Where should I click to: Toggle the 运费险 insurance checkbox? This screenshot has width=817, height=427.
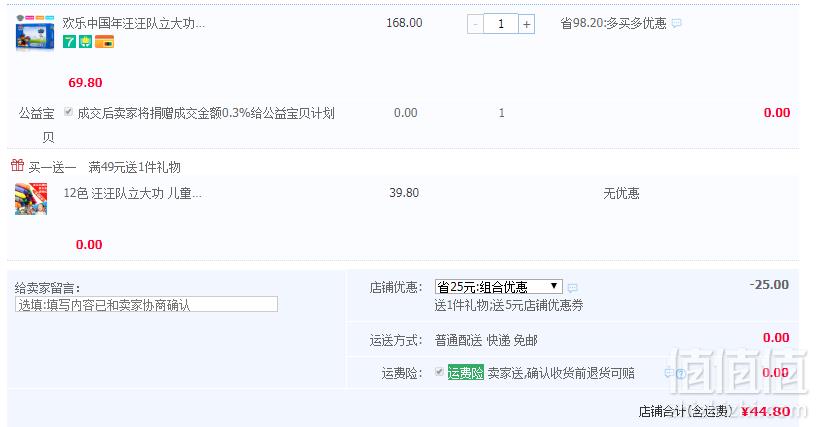coord(439,372)
